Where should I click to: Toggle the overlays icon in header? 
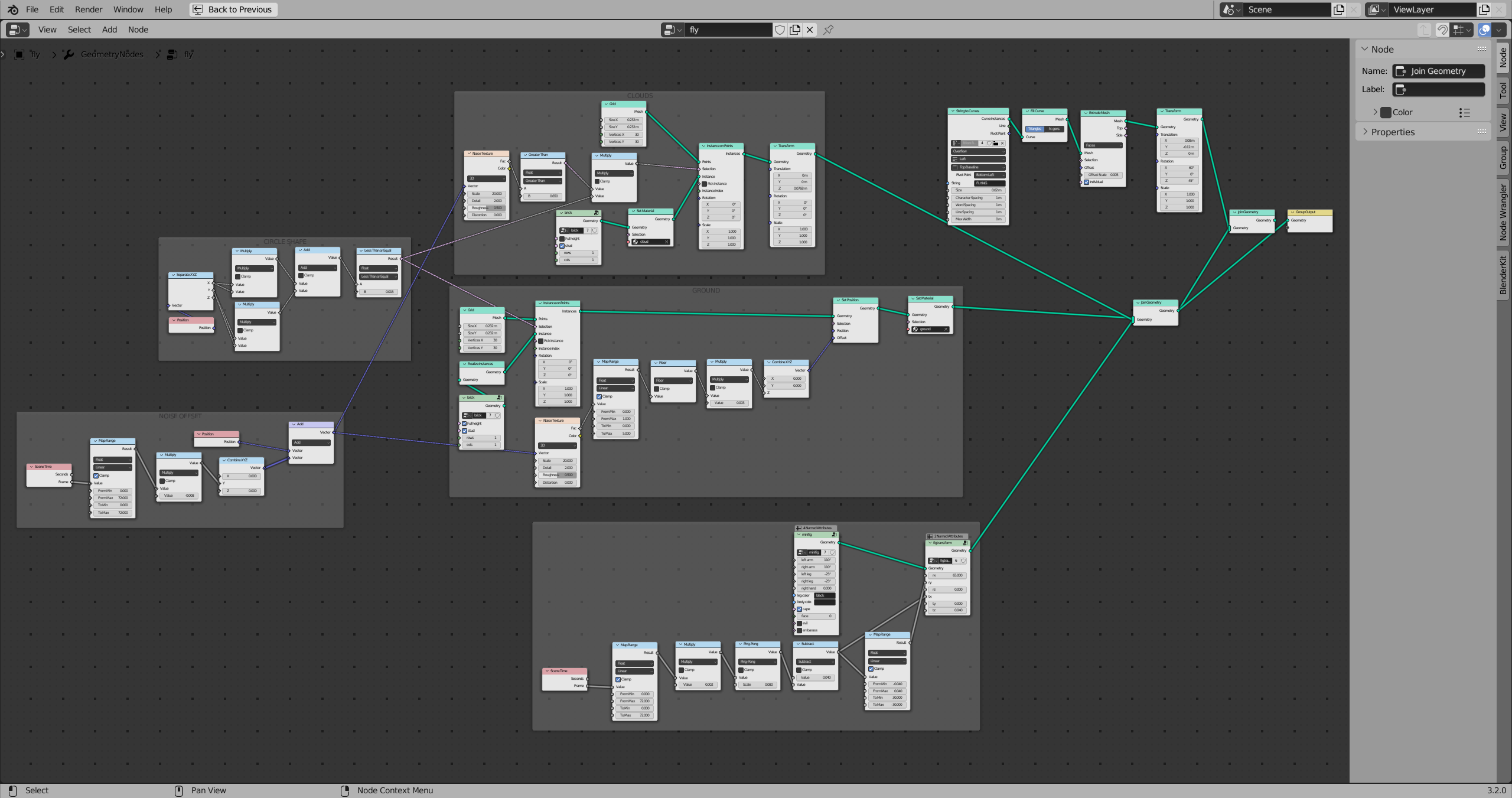coord(1484,30)
